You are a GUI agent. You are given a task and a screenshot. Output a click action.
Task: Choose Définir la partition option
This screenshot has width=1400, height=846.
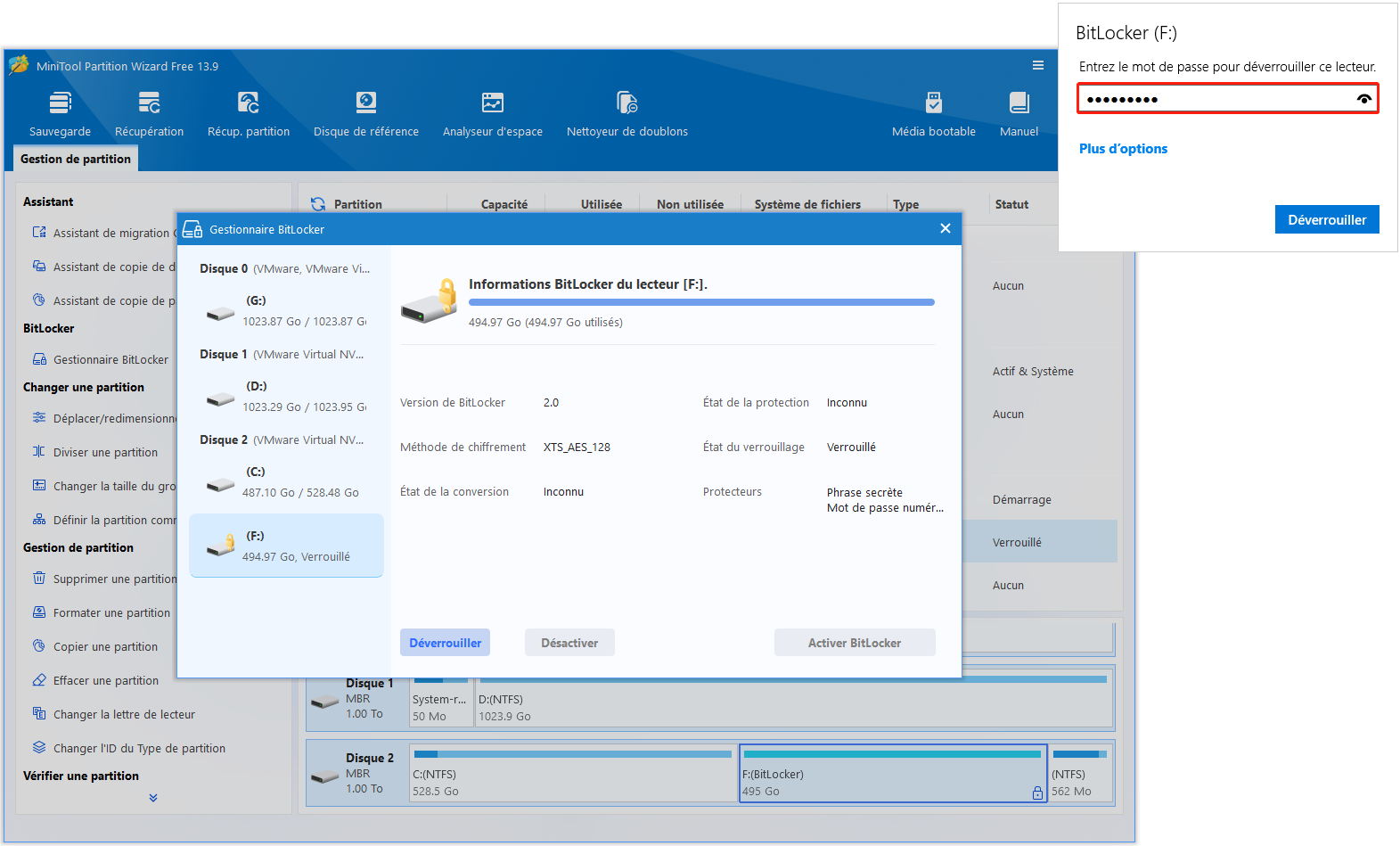coord(105,520)
